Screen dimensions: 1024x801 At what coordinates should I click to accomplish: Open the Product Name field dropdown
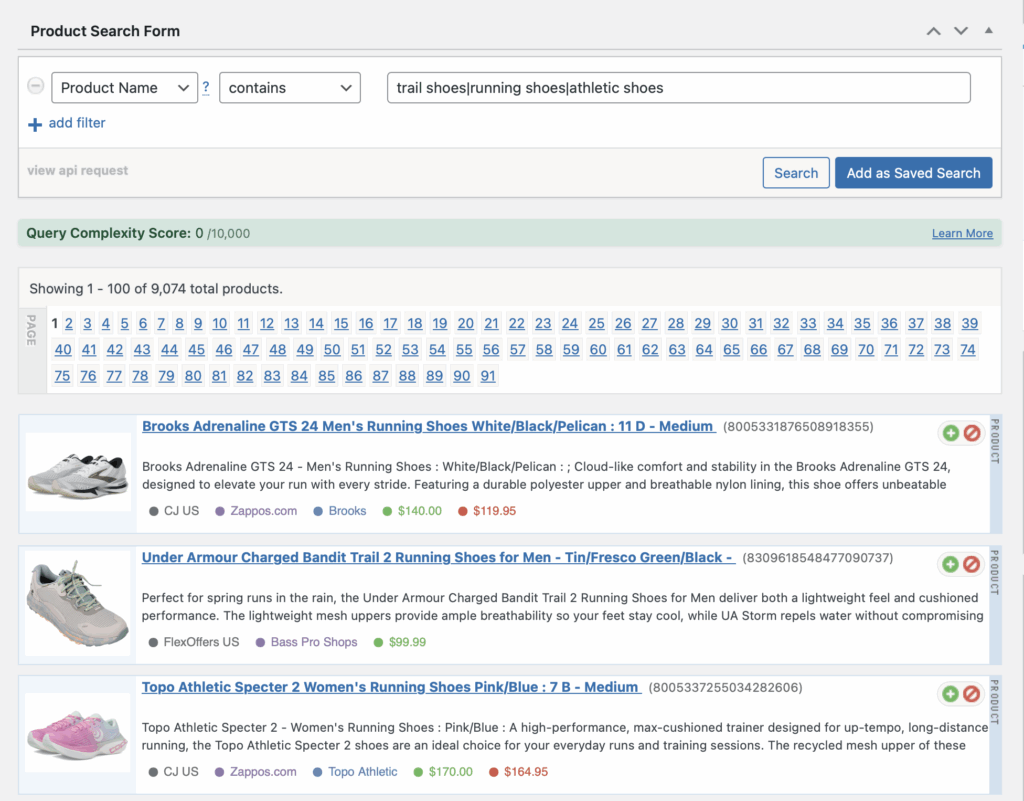(124, 88)
